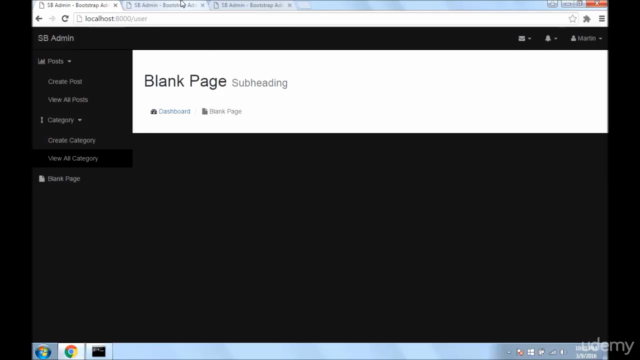Click the browser forward arrow
Screen dimensions: 640x360
coord(52,18)
